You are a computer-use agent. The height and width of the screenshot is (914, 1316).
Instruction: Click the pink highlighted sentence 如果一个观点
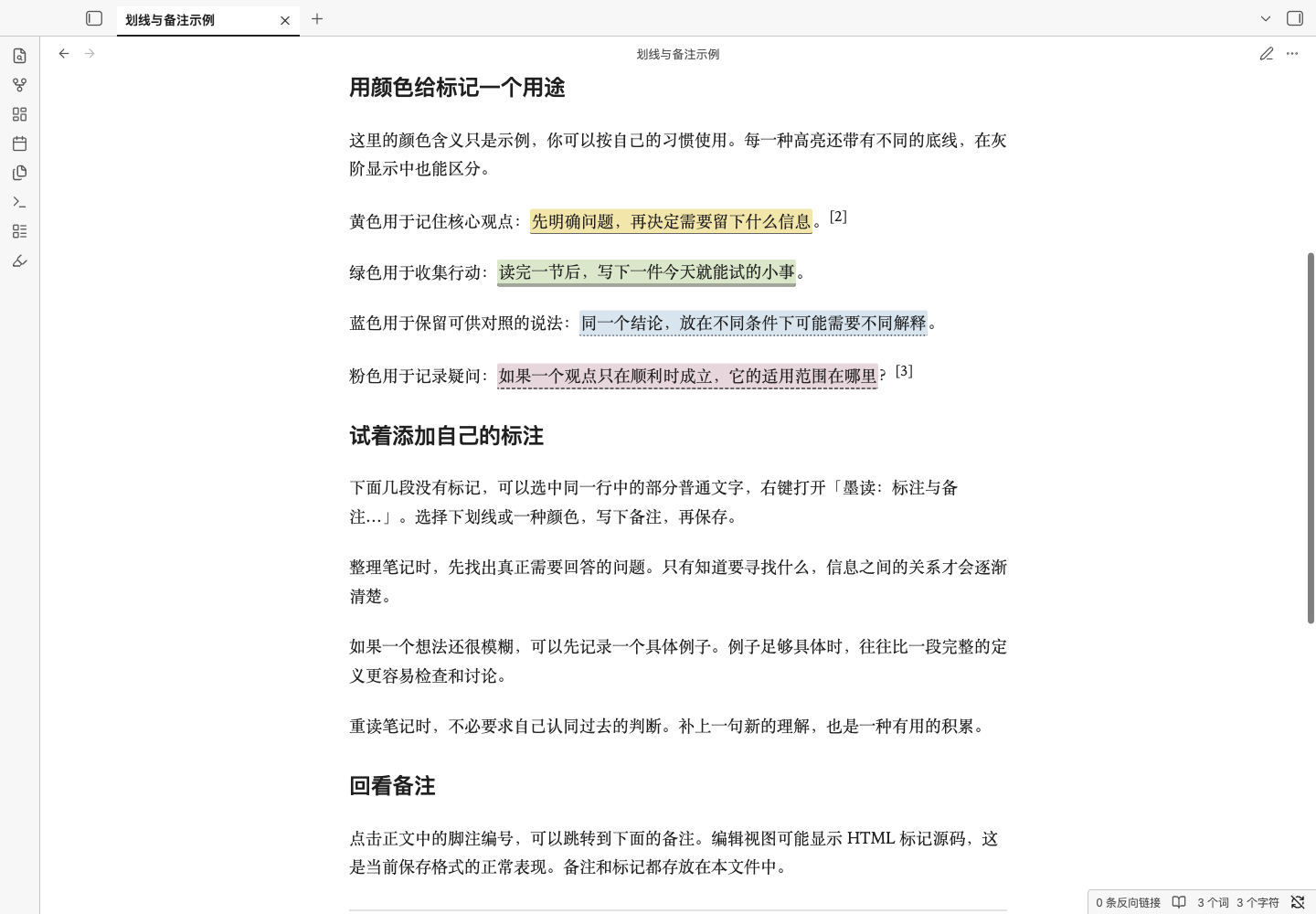coord(687,376)
